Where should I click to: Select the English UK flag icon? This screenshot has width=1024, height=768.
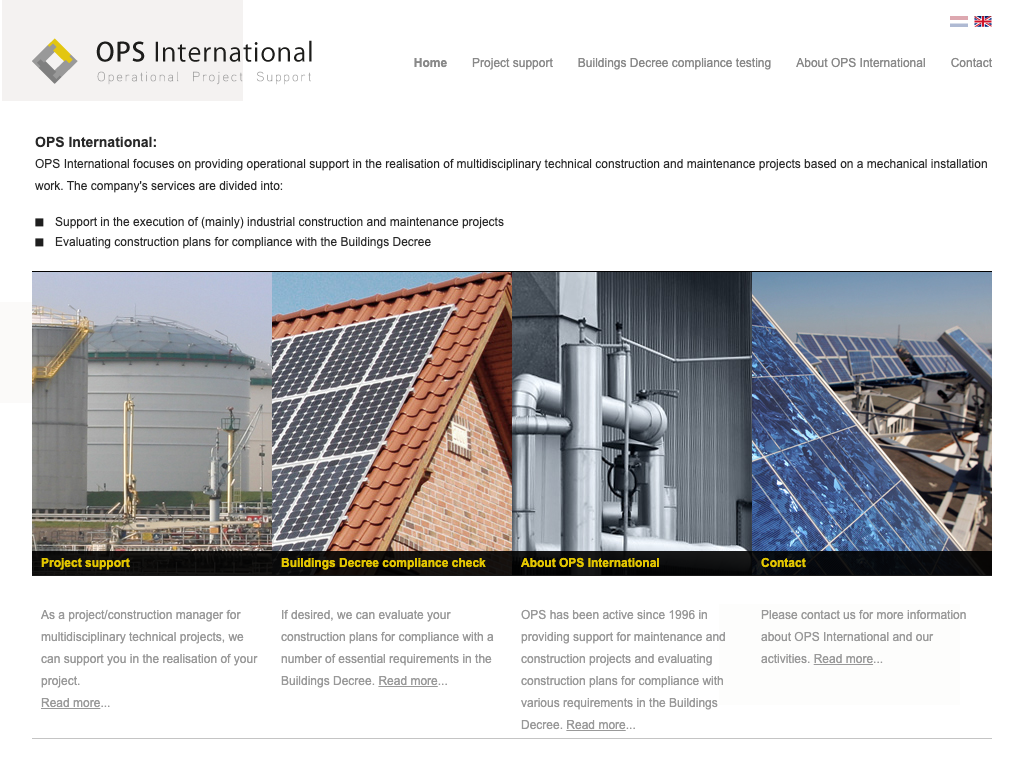(983, 21)
